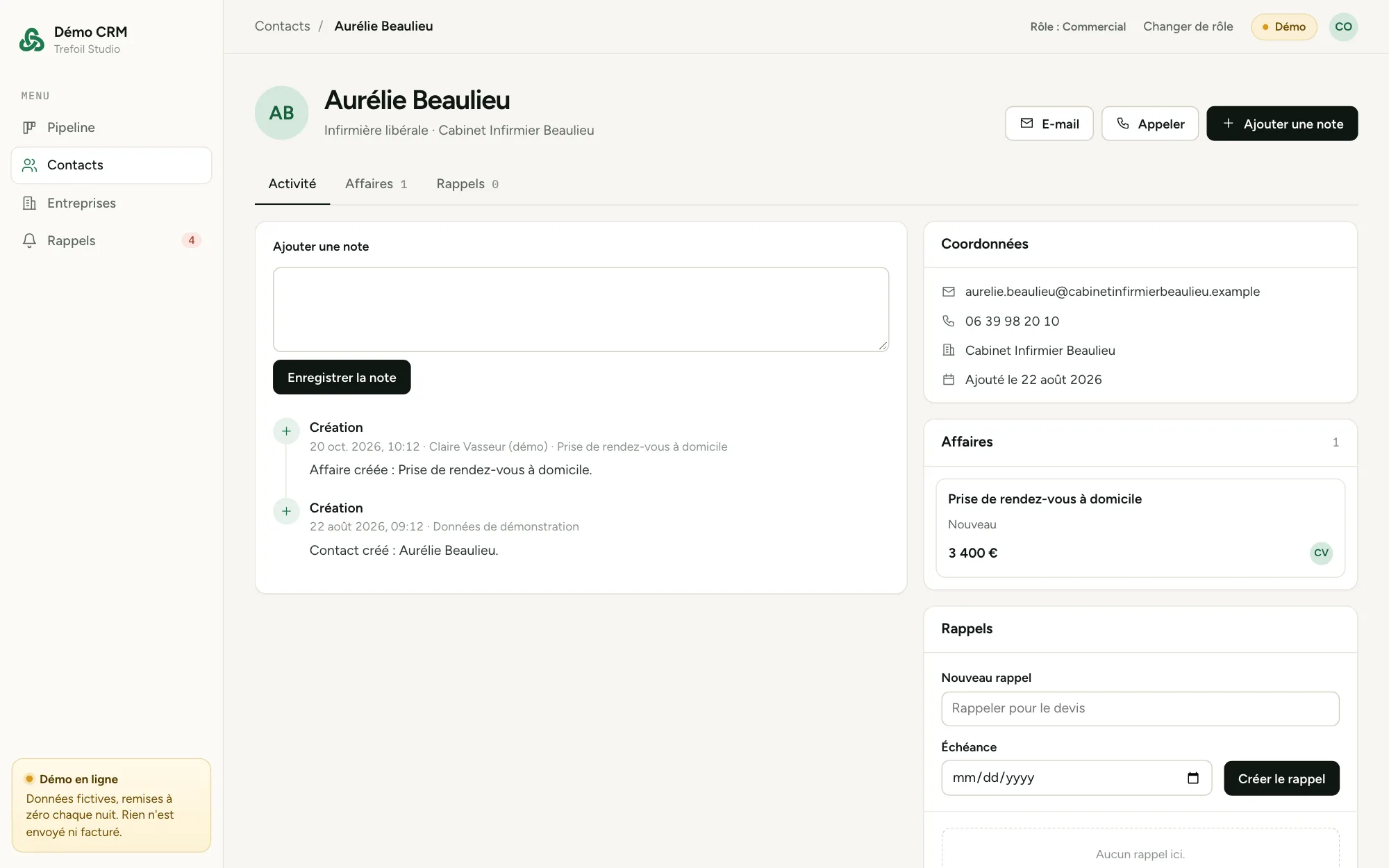Click the 3 400 € deal amount
This screenshot has width=1389, height=868.
click(972, 553)
